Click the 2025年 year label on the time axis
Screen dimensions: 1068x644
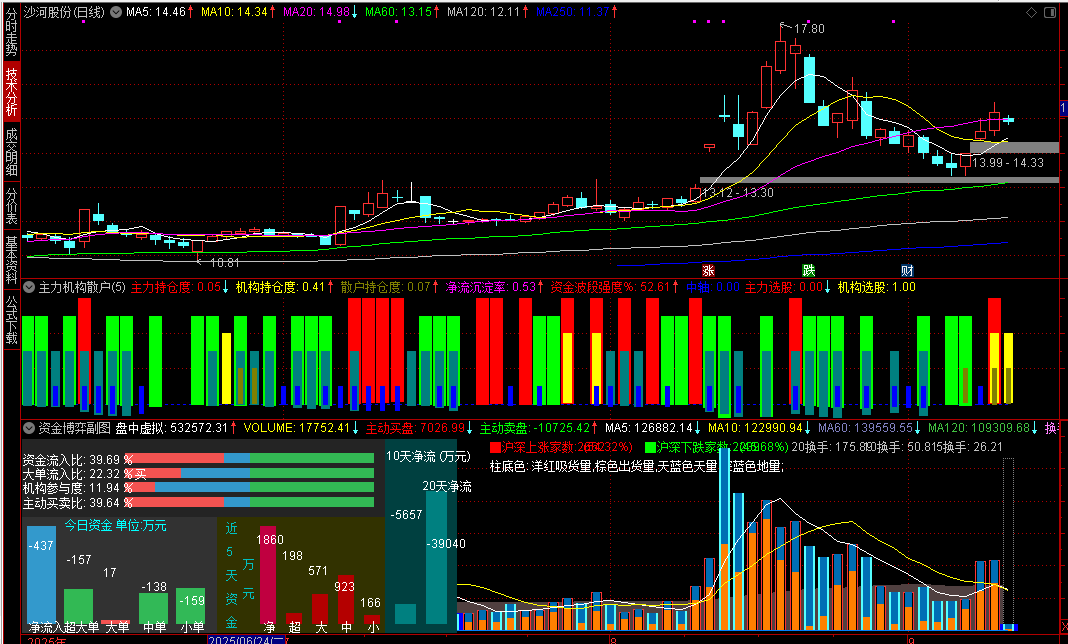pos(46,641)
